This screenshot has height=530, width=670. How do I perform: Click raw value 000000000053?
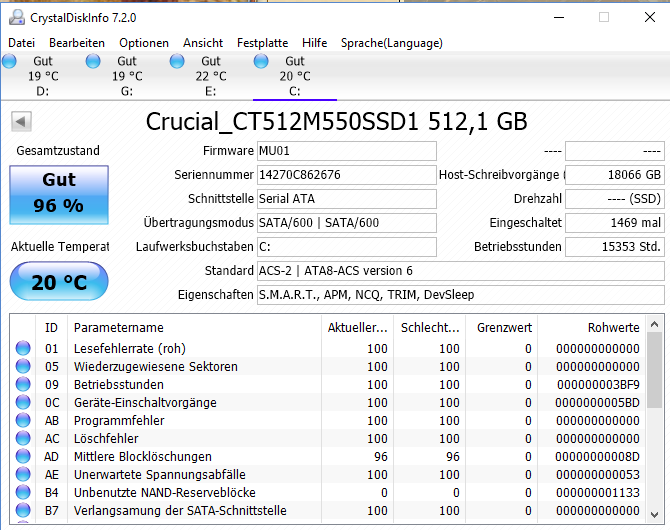click(x=598, y=474)
